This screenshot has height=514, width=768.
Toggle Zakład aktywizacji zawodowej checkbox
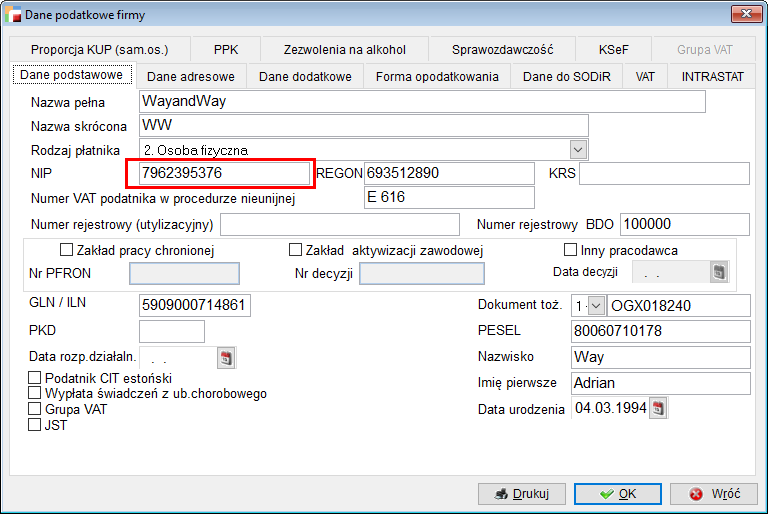pyautogui.click(x=295, y=250)
